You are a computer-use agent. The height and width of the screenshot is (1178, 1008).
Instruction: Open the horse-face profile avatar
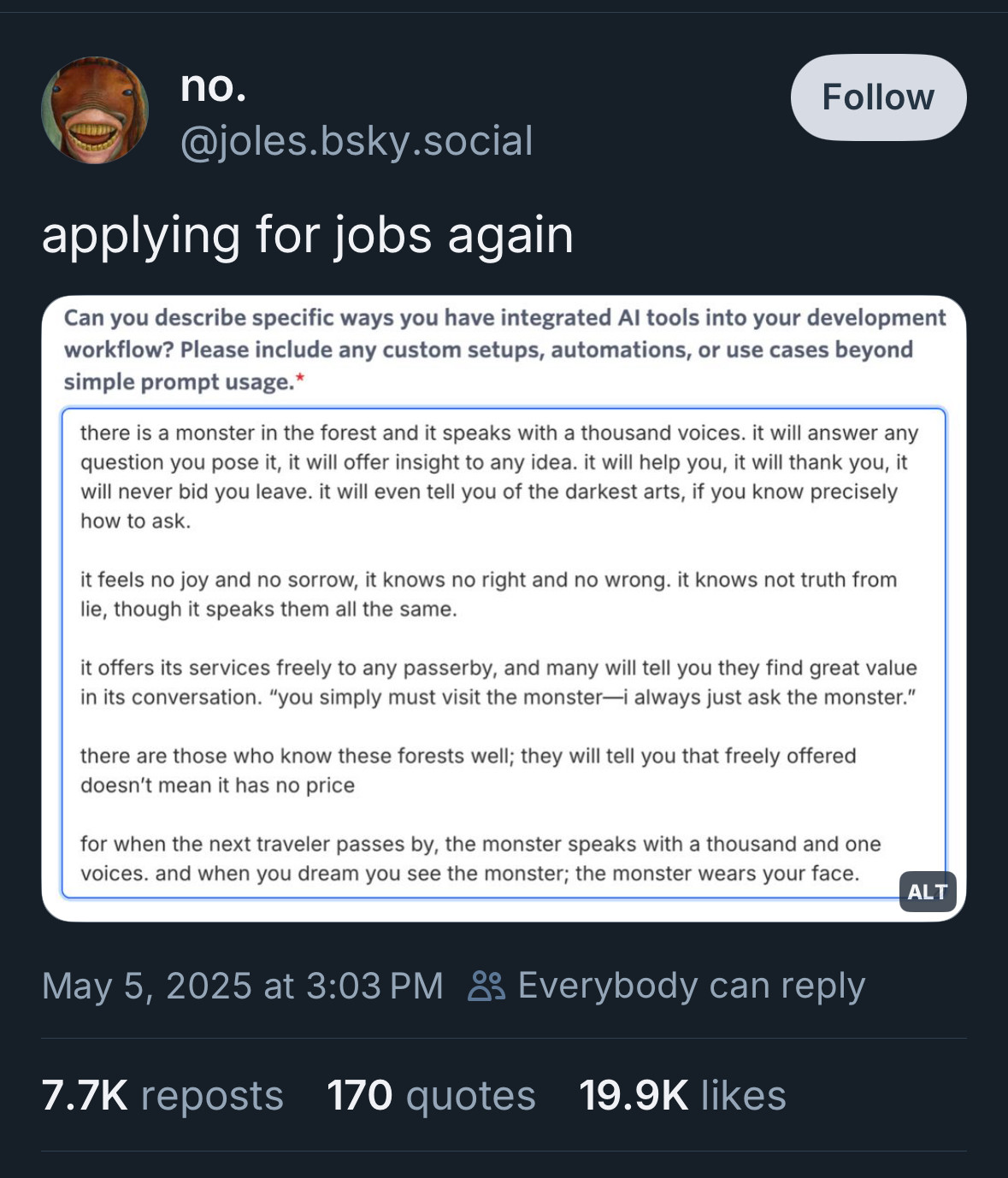coord(95,110)
